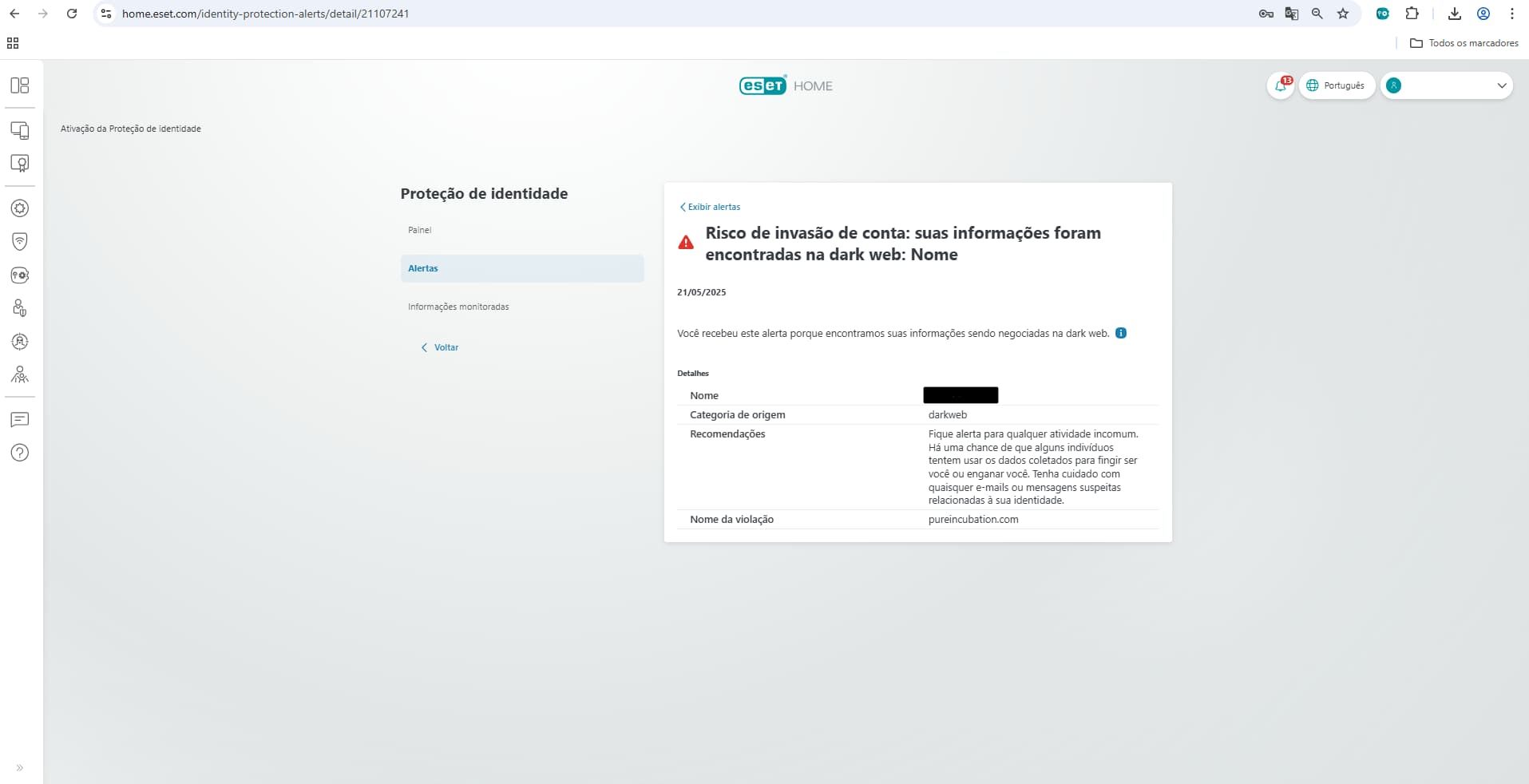Open the dashboard icon in the sidebar

[20, 85]
